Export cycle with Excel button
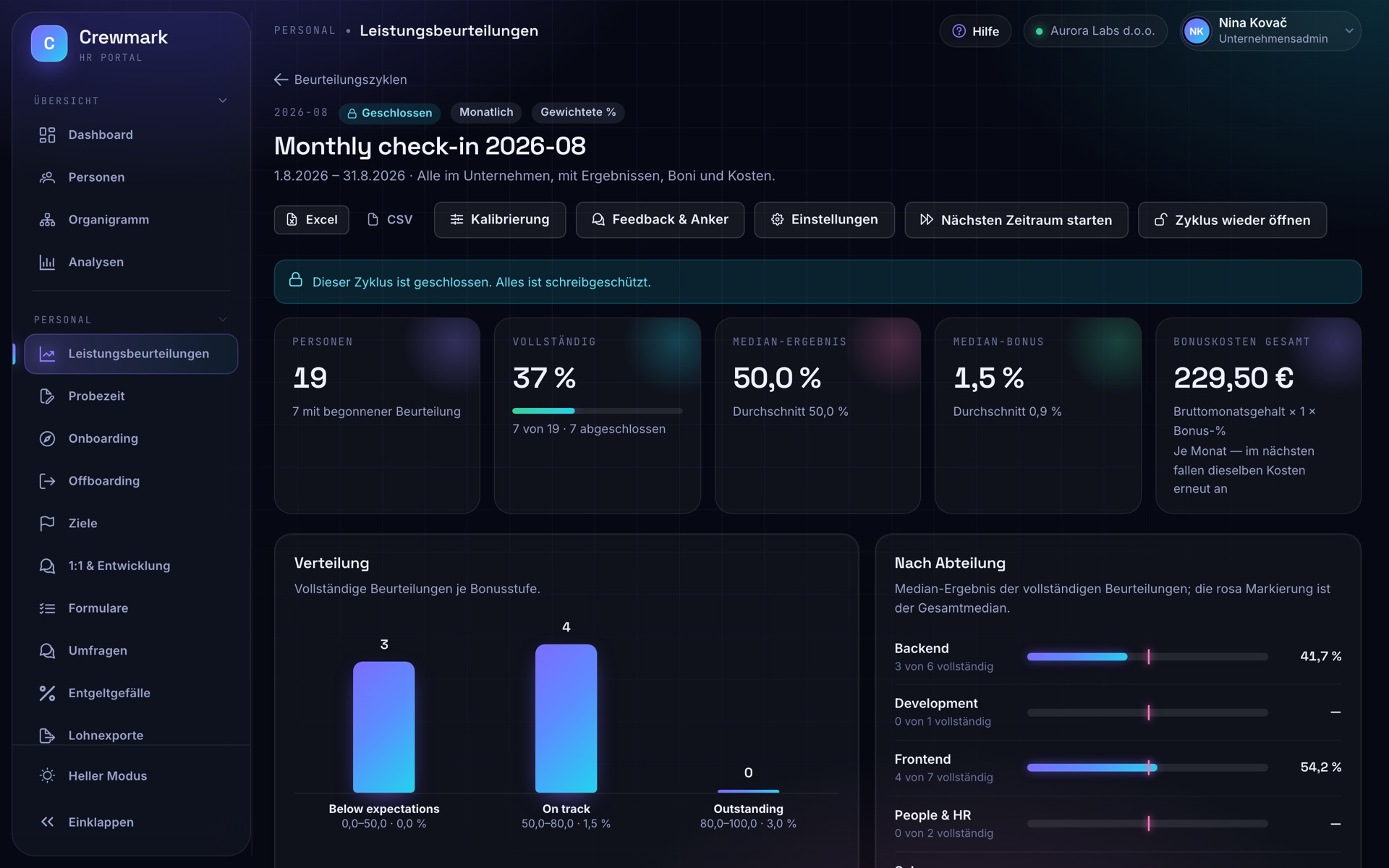The height and width of the screenshot is (868, 1389). click(x=311, y=220)
